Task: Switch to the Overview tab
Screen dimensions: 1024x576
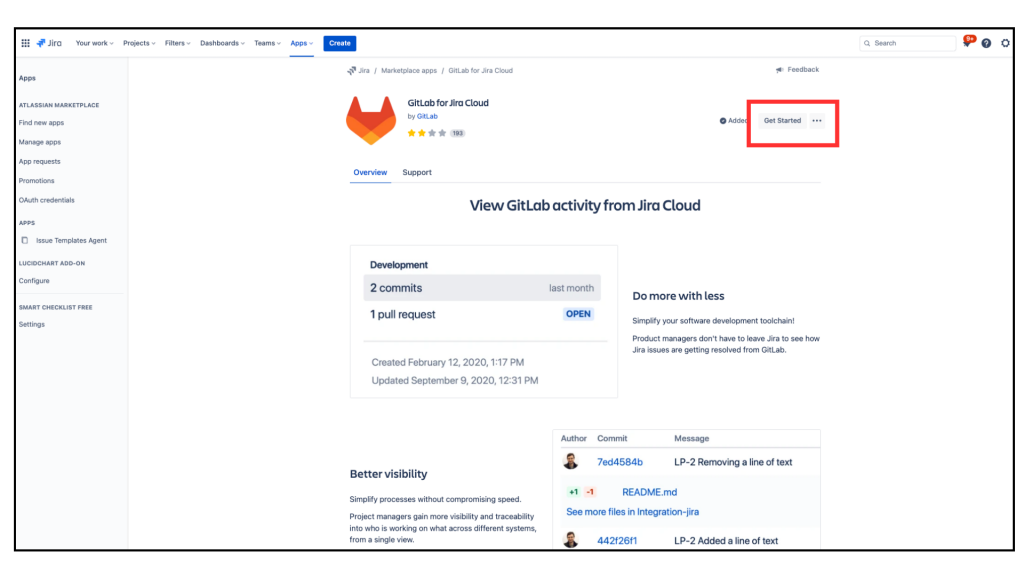Action: 370,172
